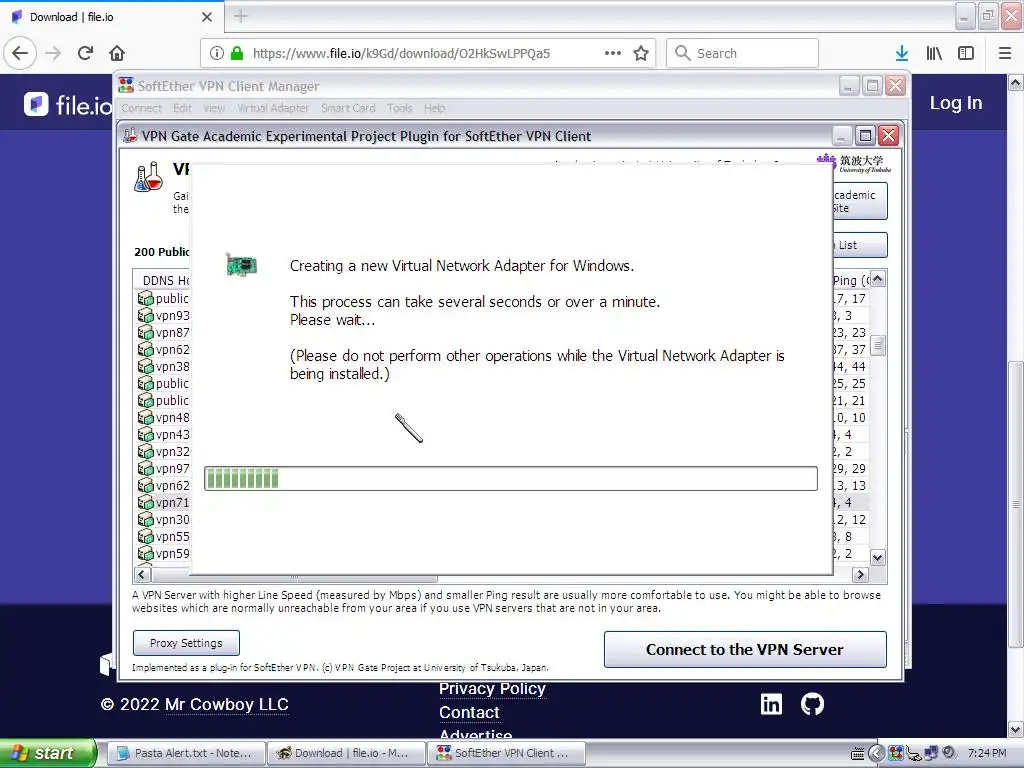Viewport: 1024px width, 768px height.
Task: Click SoftEther tray icon in system tray
Action: pyautogui.click(x=895, y=753)
